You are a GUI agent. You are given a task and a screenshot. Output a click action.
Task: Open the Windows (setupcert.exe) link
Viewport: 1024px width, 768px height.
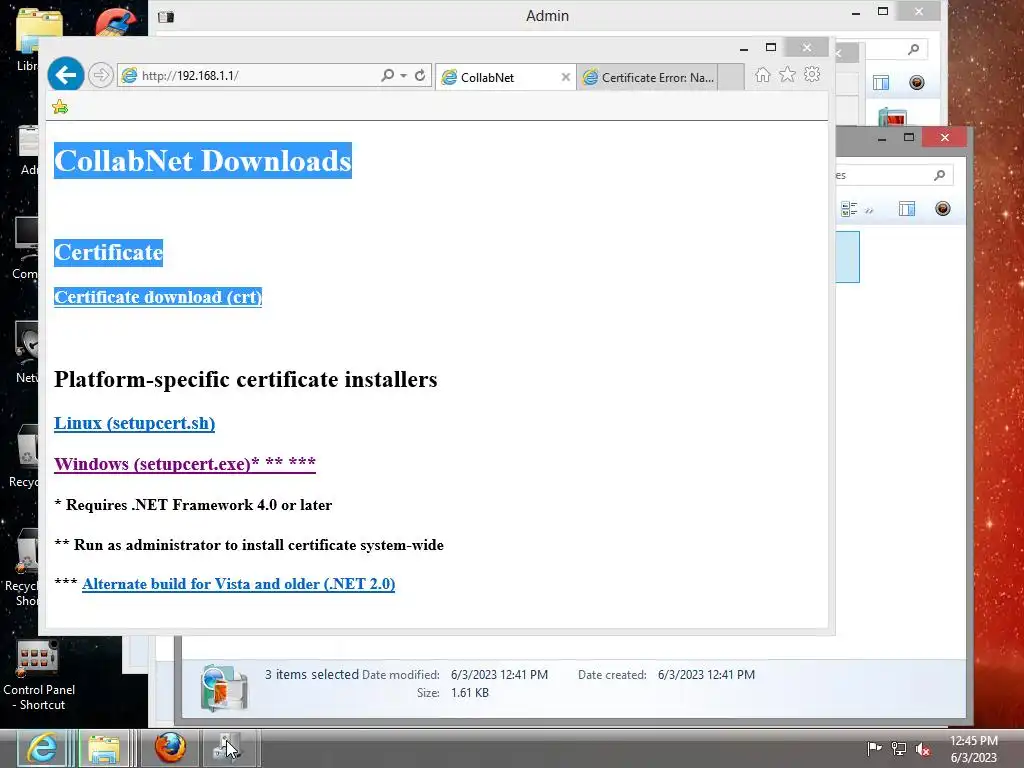pos(185,464)
